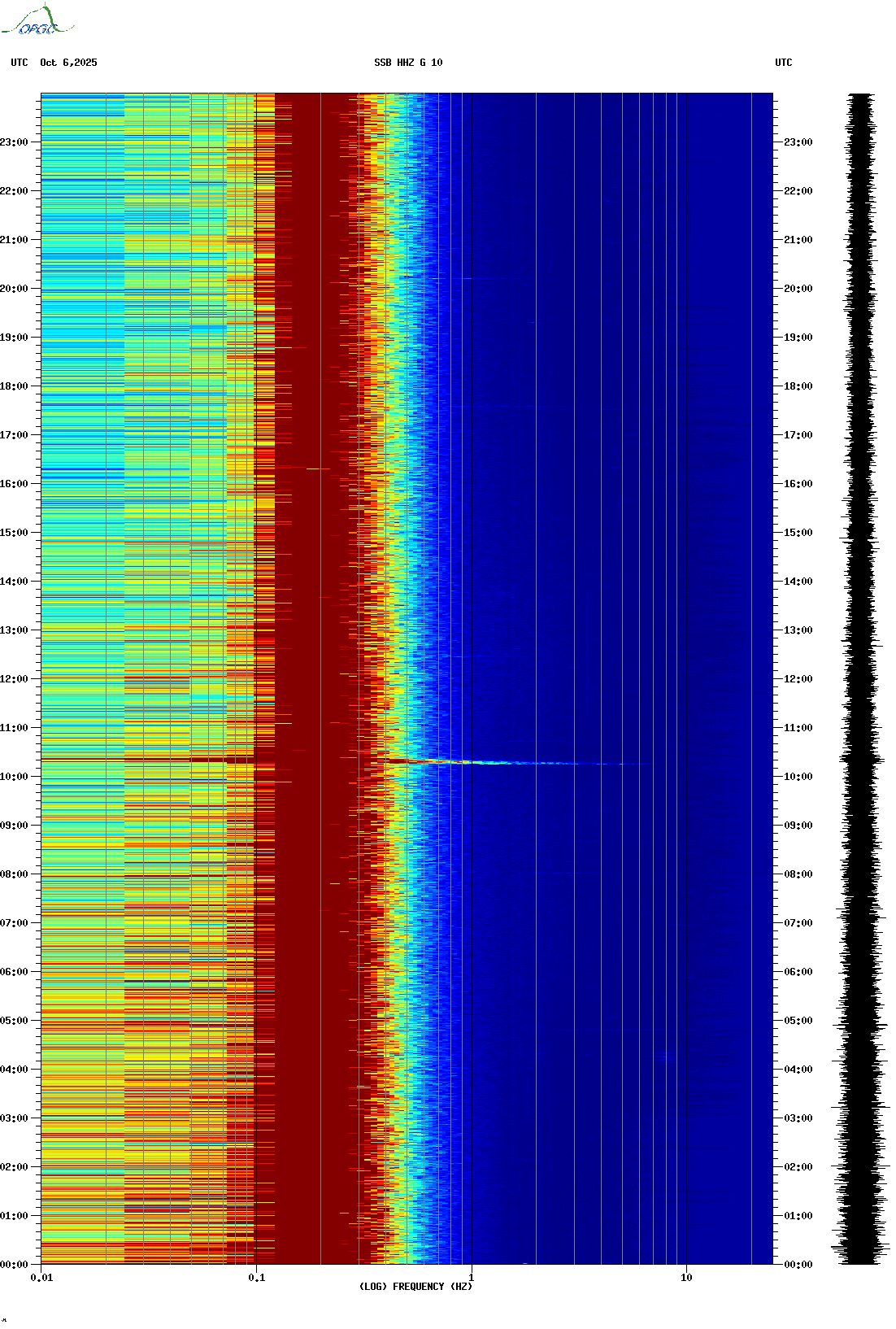Image resolution: width=896 pixels, height=1329 pixels.
Task: Click the 0.1 frequency axis label
Action: click(x=256, y=1277)
